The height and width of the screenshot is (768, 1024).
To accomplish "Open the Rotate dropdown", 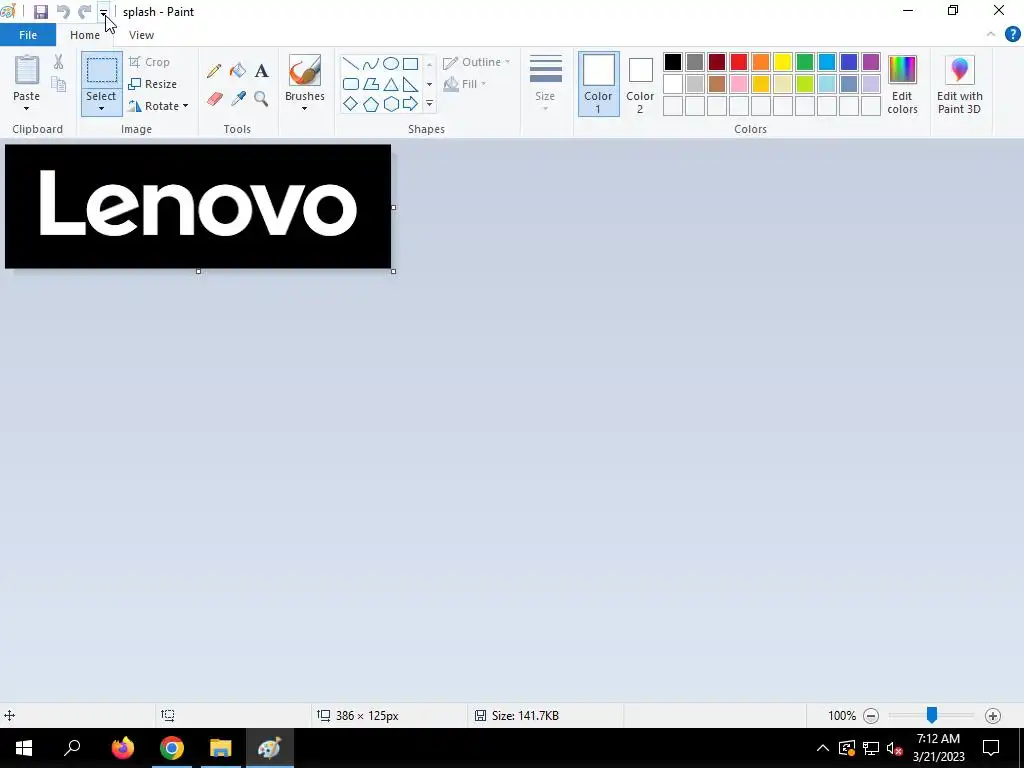I will tap(159, 106).
